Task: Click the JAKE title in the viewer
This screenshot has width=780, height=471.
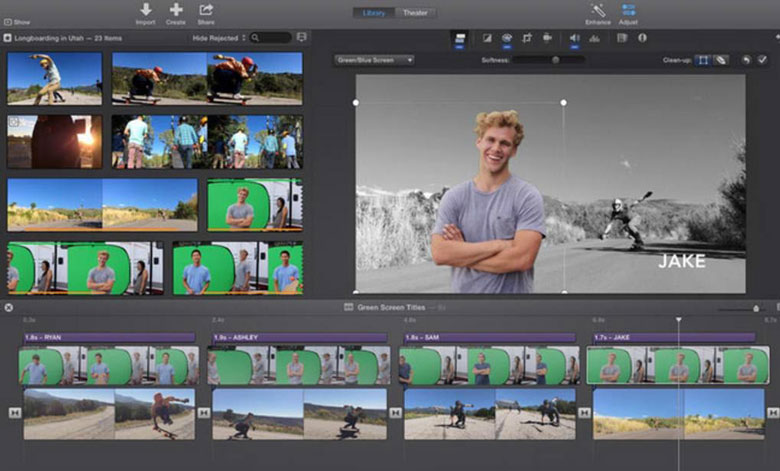Action: (682, 261)
